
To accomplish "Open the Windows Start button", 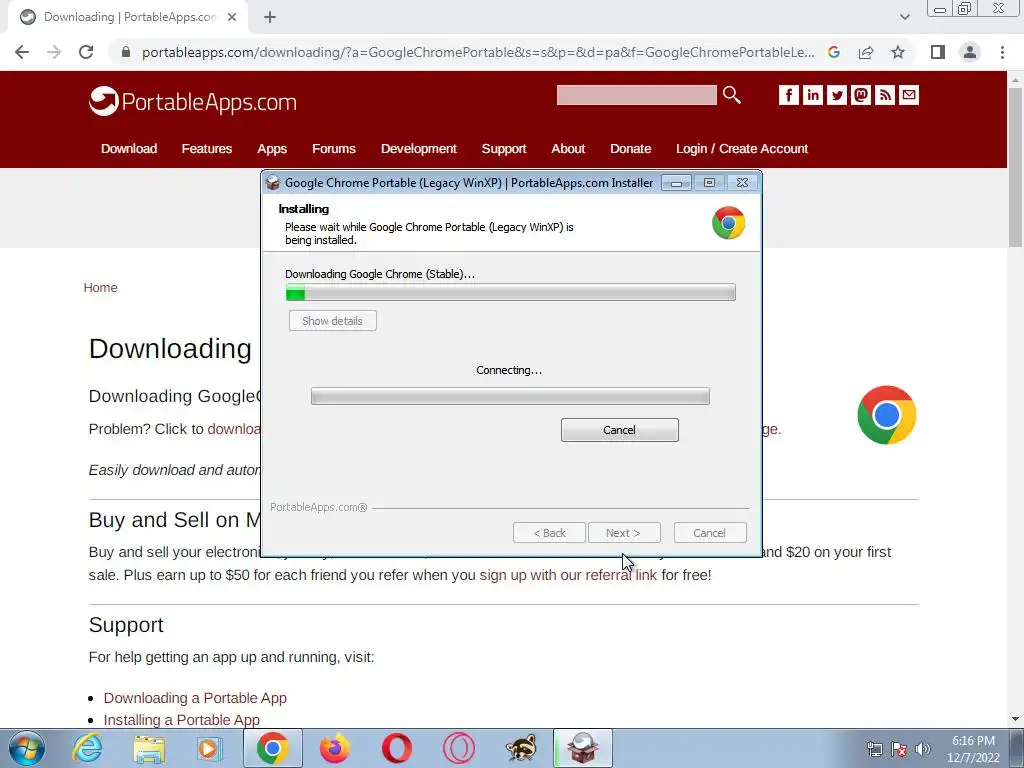I will pyautogui.click(x=26, y=748).
